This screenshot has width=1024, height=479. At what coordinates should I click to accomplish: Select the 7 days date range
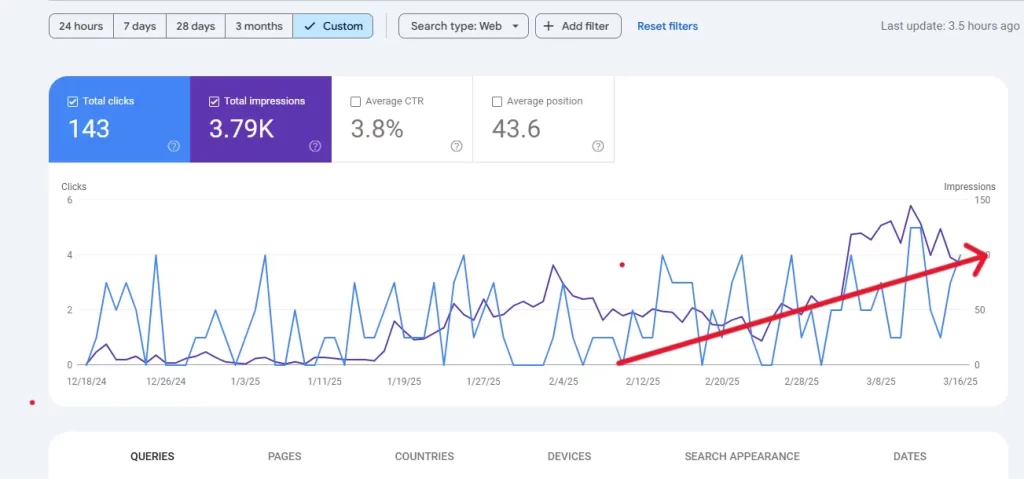point(139,26)
